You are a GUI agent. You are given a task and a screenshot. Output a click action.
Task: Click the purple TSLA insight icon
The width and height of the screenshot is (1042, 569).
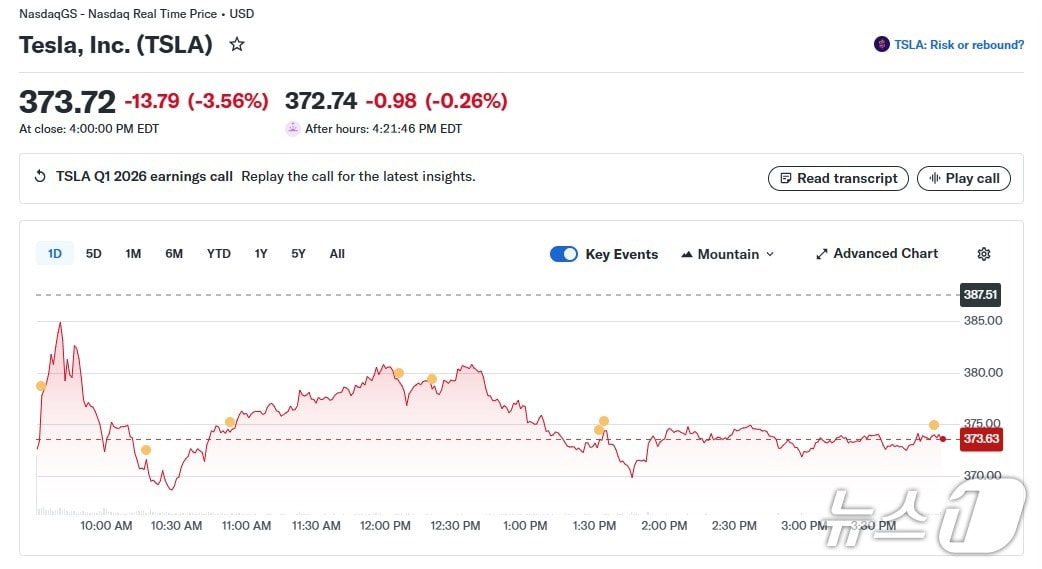pyautogui.click(x=881, y=45)
